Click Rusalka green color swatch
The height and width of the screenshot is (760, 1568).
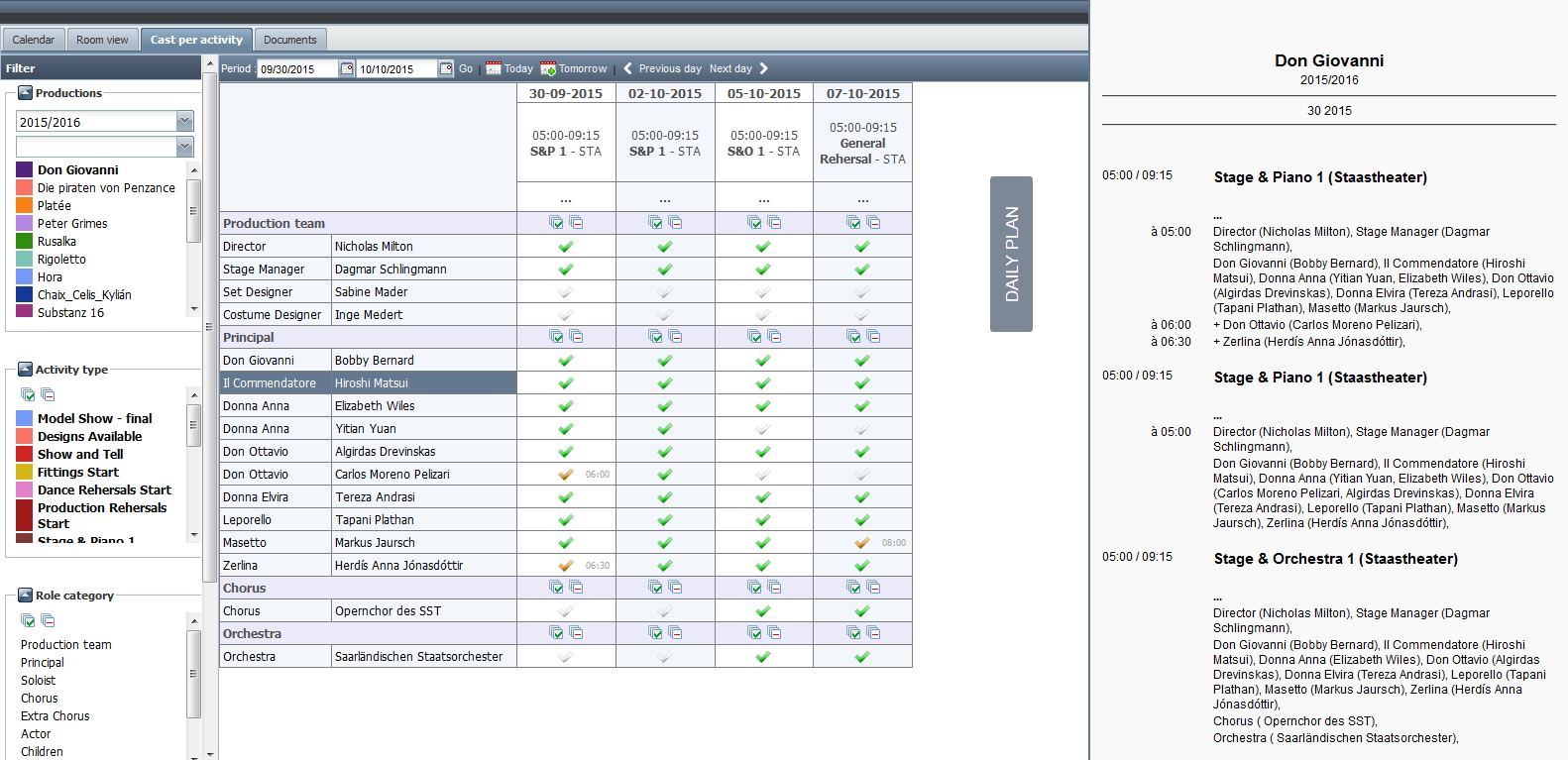coord(25,242)
